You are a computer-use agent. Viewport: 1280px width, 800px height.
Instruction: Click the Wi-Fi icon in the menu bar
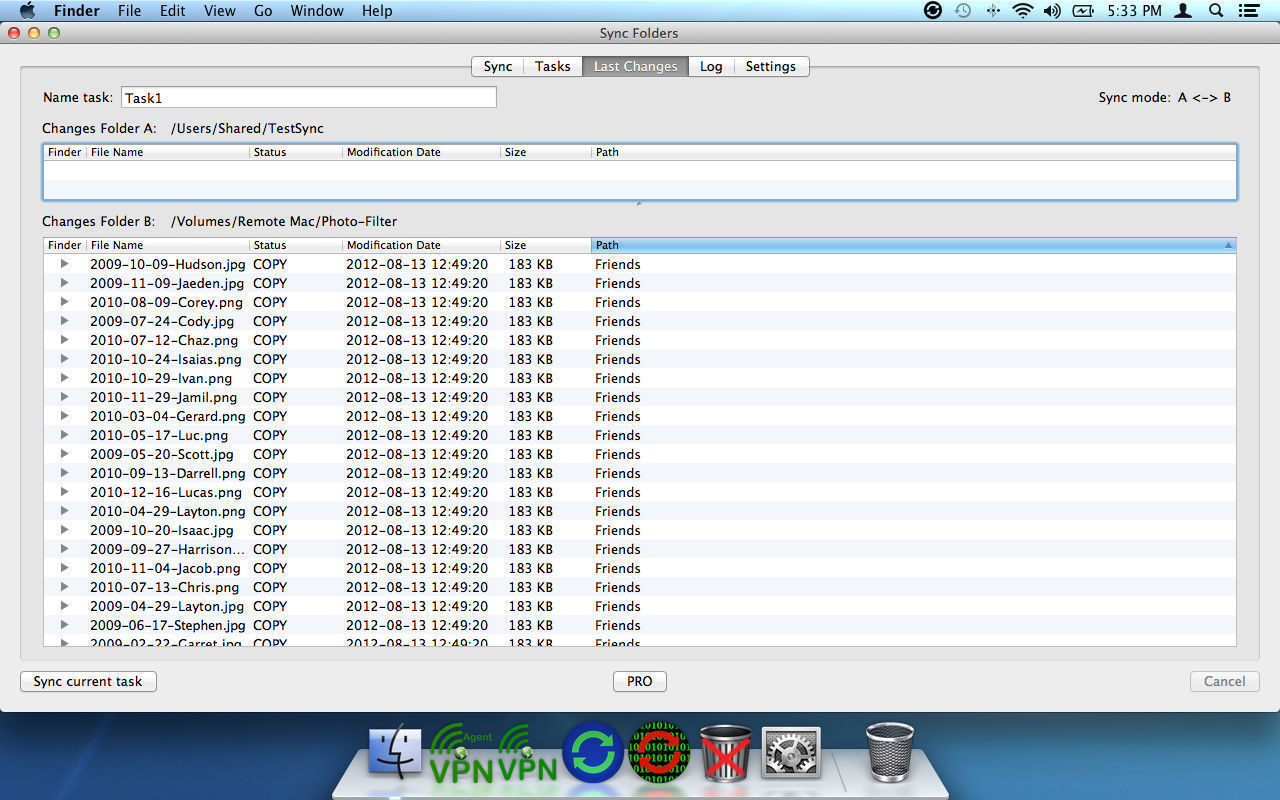pos(1021,11)
